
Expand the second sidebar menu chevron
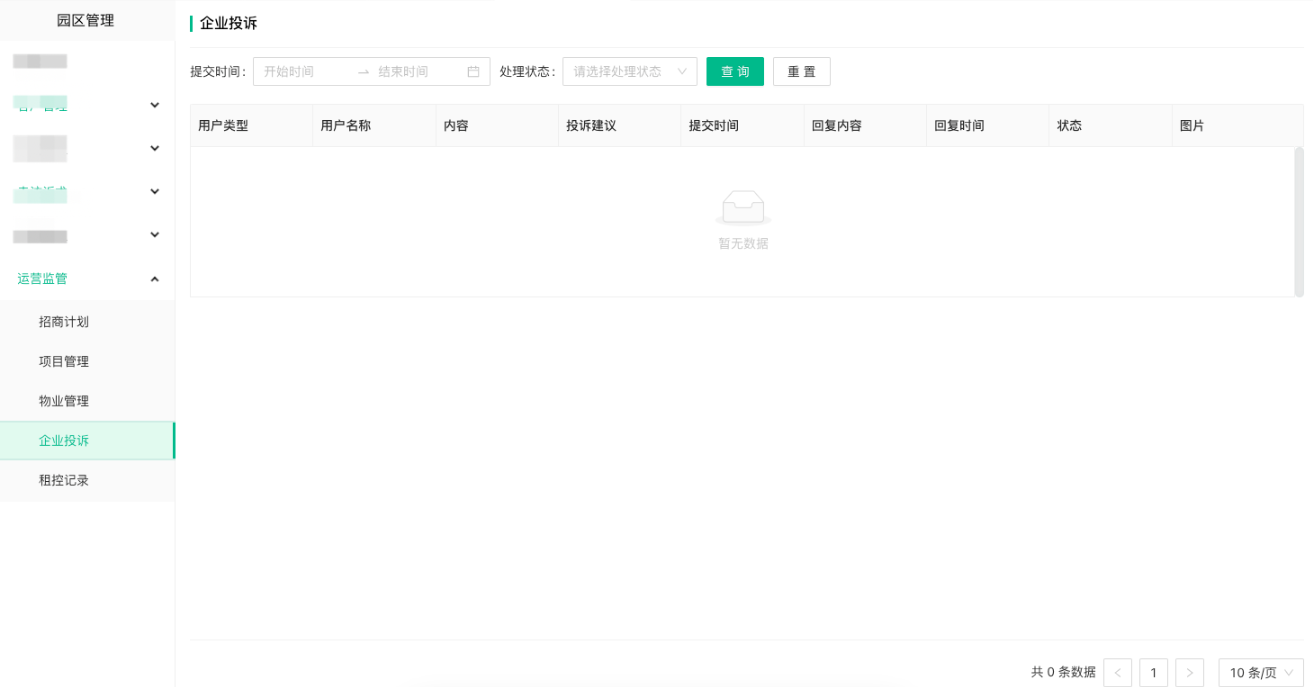click(x=155, y=148)
